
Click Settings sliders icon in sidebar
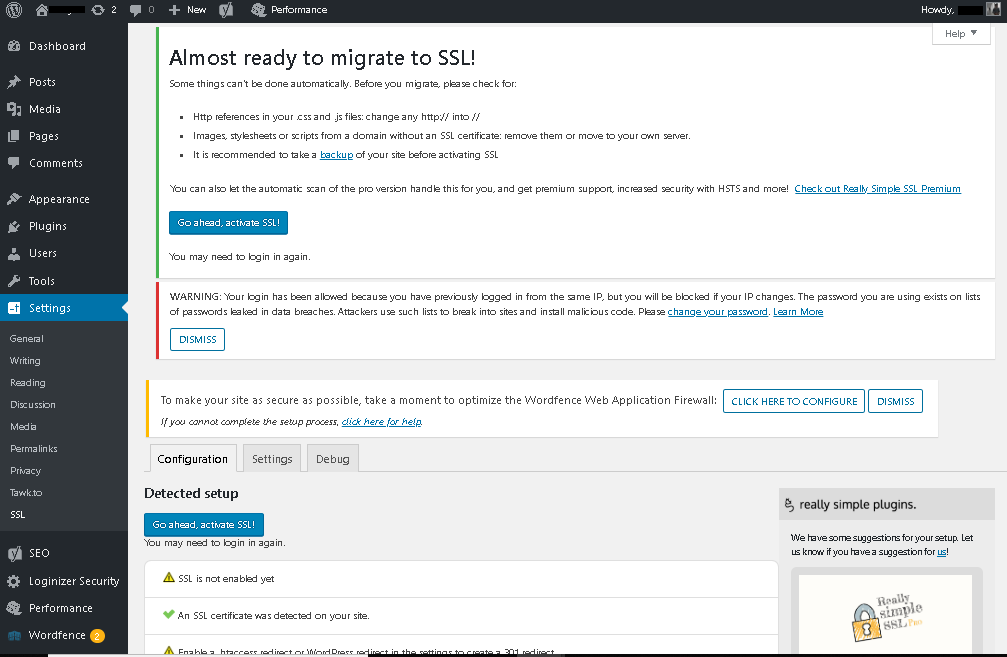[14, 308]
